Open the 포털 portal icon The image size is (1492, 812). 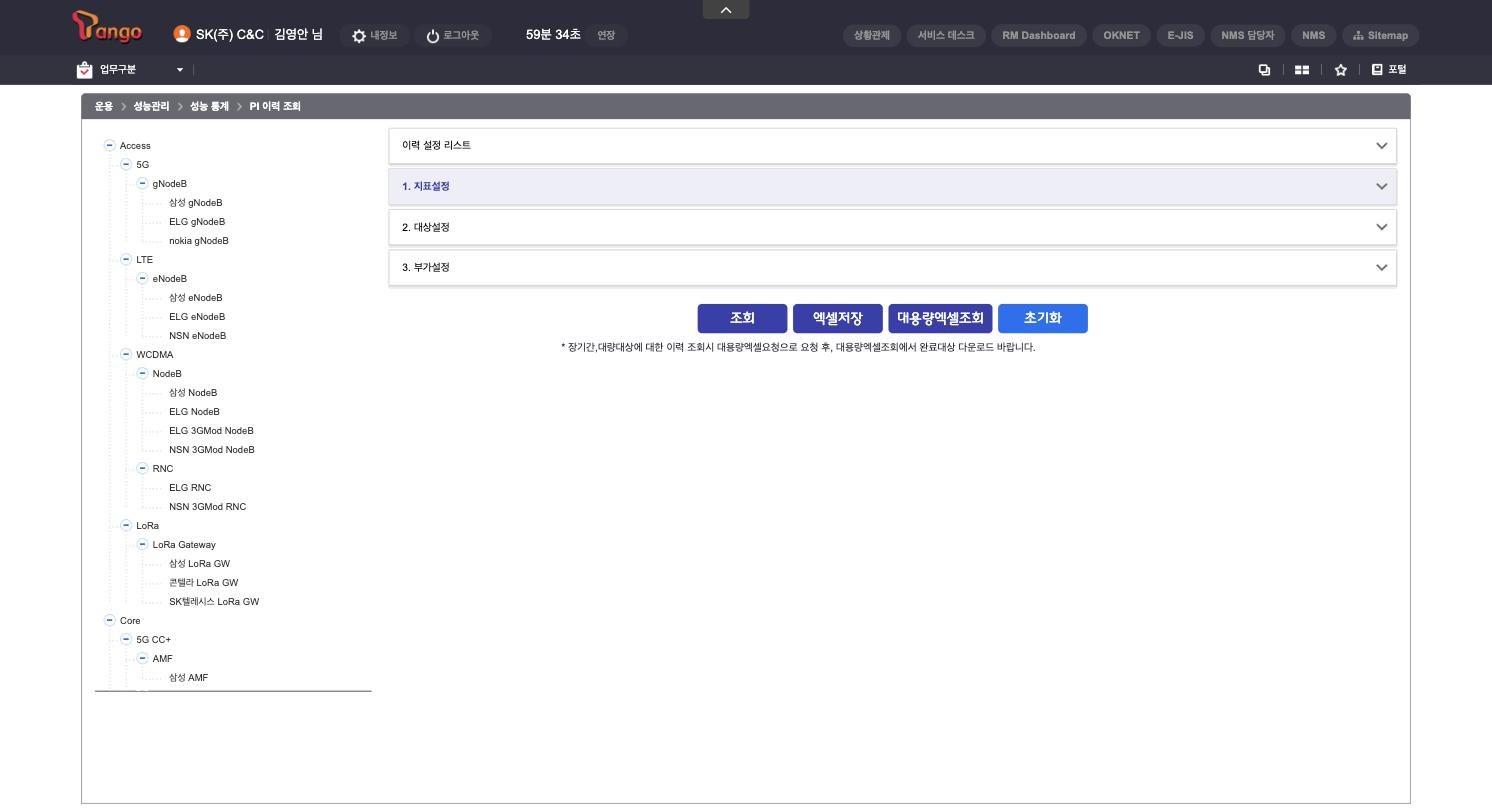(1389, 69)
